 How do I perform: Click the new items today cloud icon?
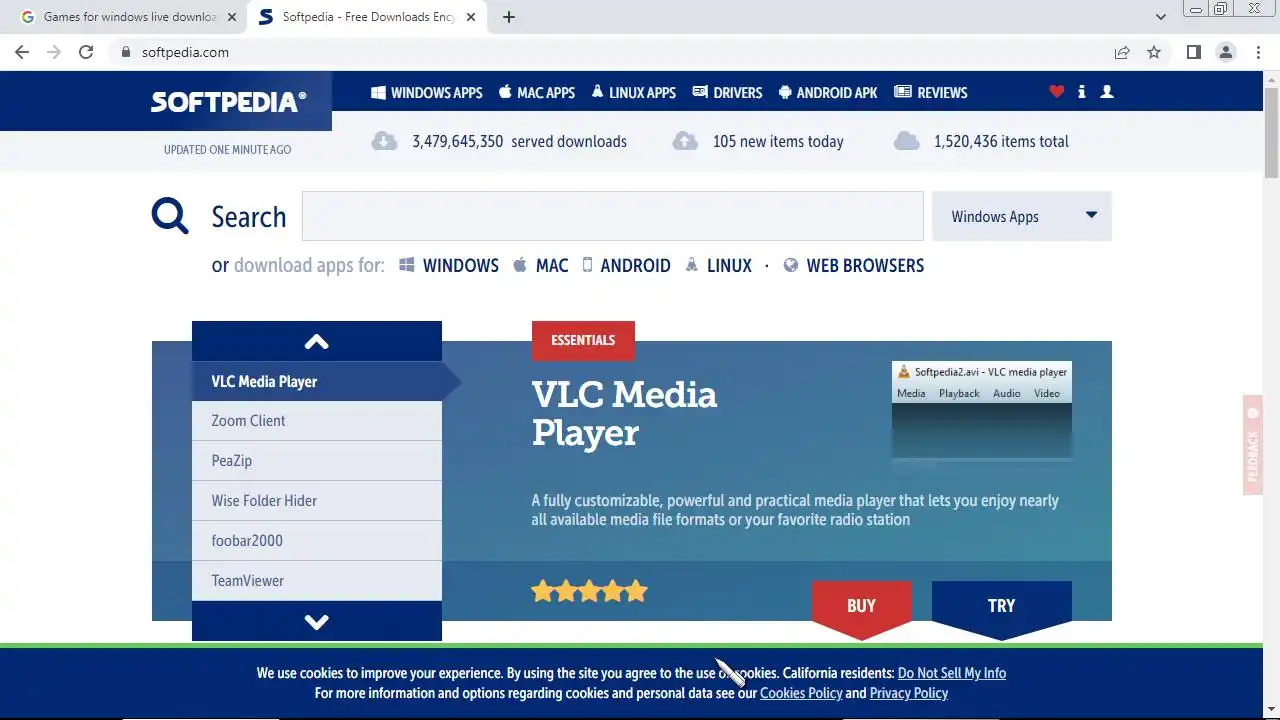click(685, 141)
